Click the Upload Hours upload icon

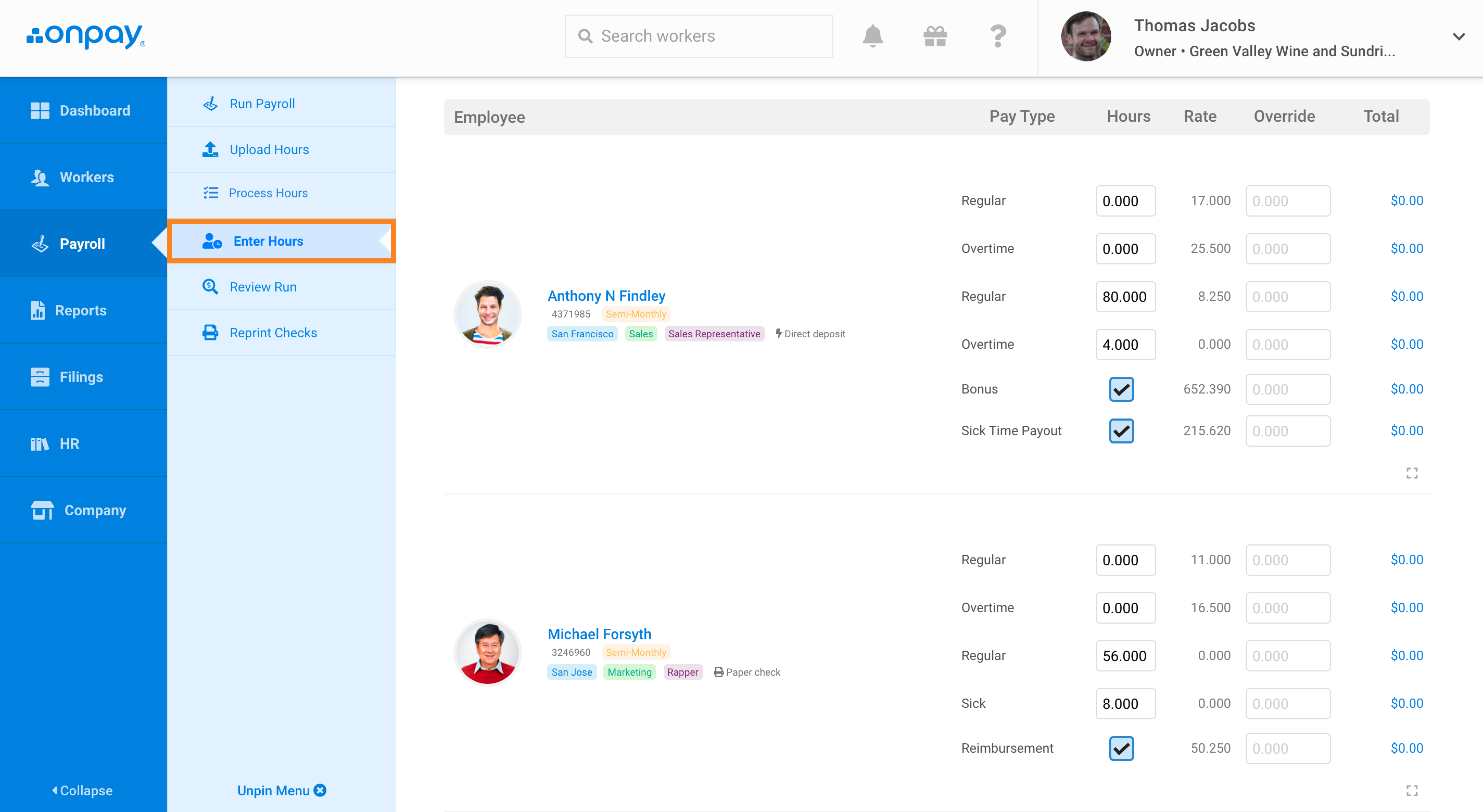(210, 150)
